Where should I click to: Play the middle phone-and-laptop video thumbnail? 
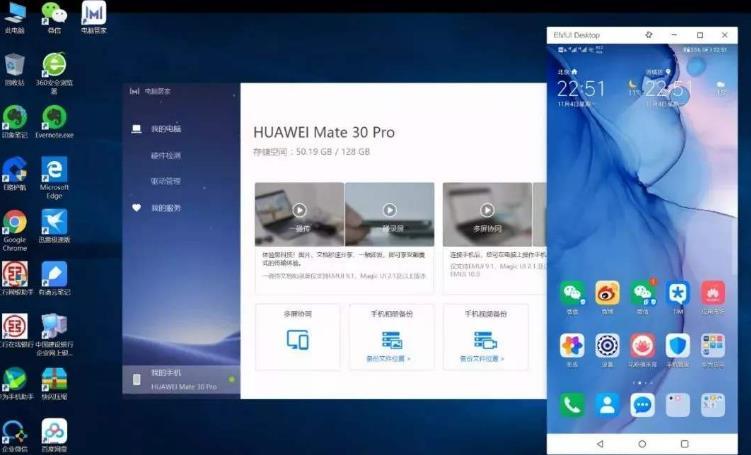click(x=389, y=210)
